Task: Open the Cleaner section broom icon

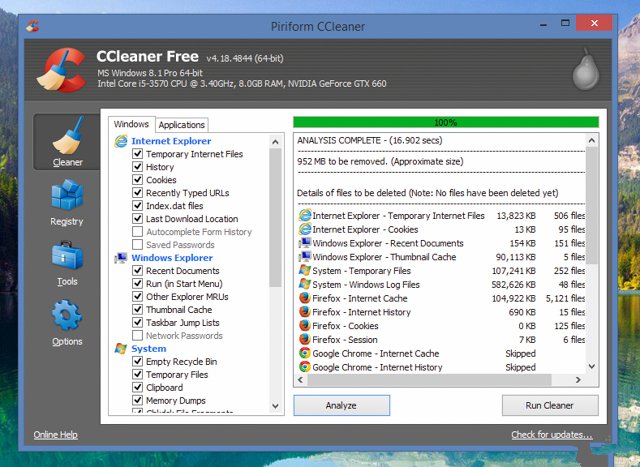Action: tap(67, 135)
